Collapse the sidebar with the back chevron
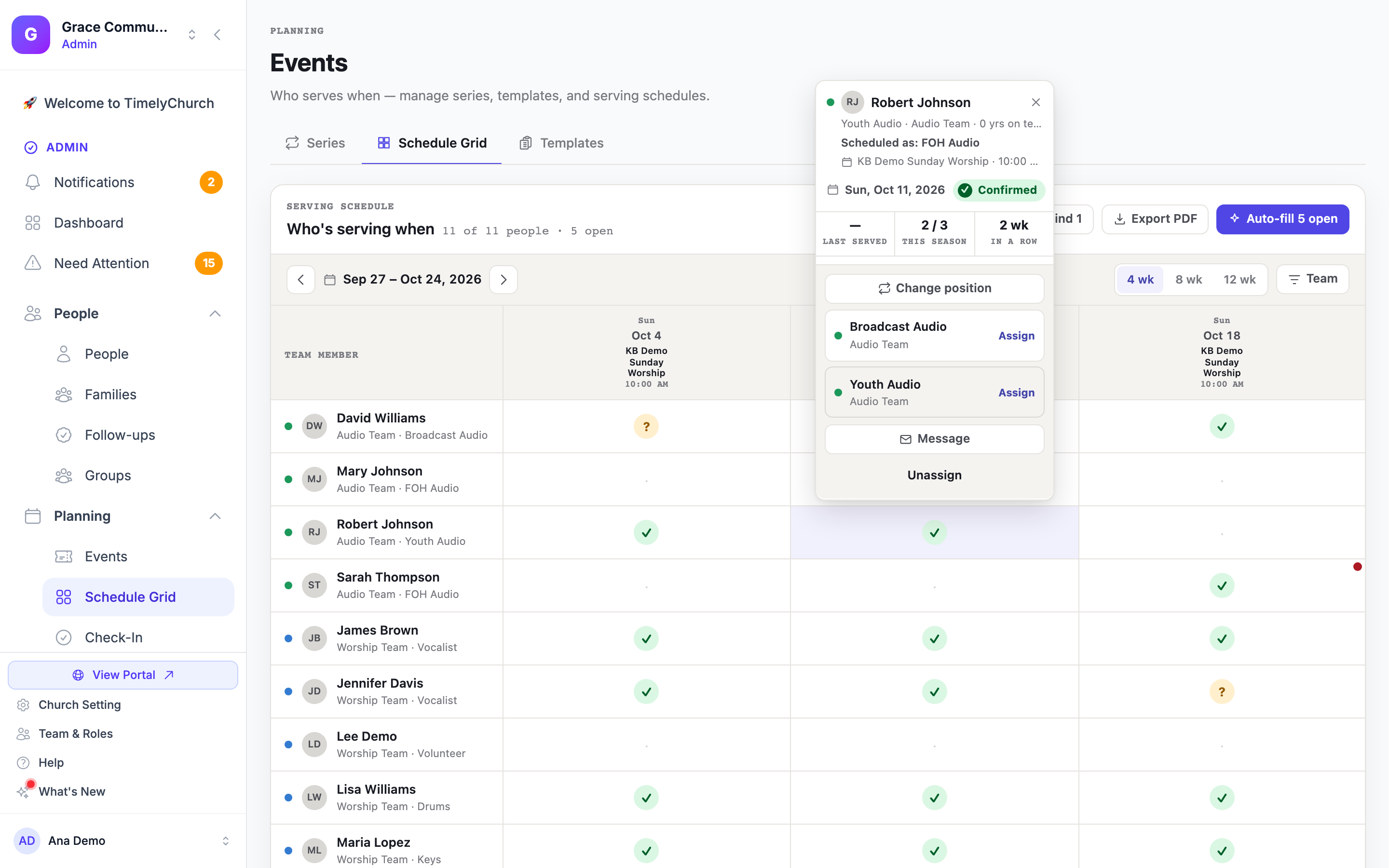 tap(217, 34)
